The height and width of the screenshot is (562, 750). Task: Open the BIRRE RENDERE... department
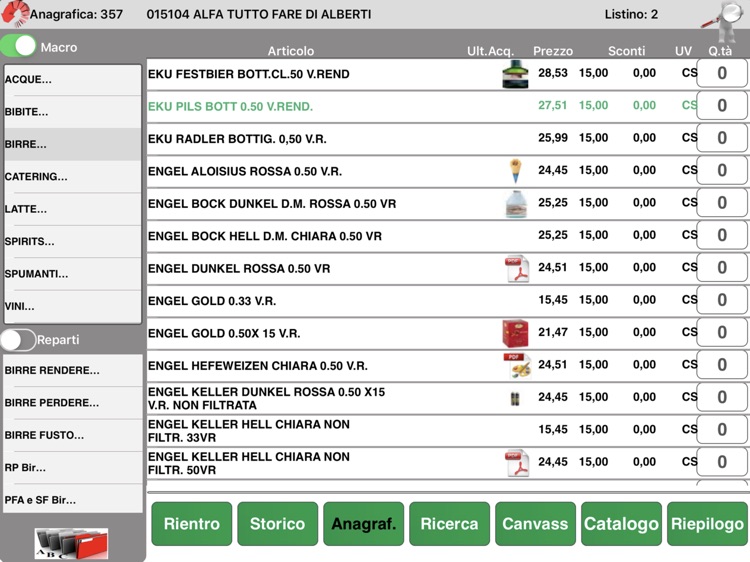pyautogui.click(x=73, y=370)
